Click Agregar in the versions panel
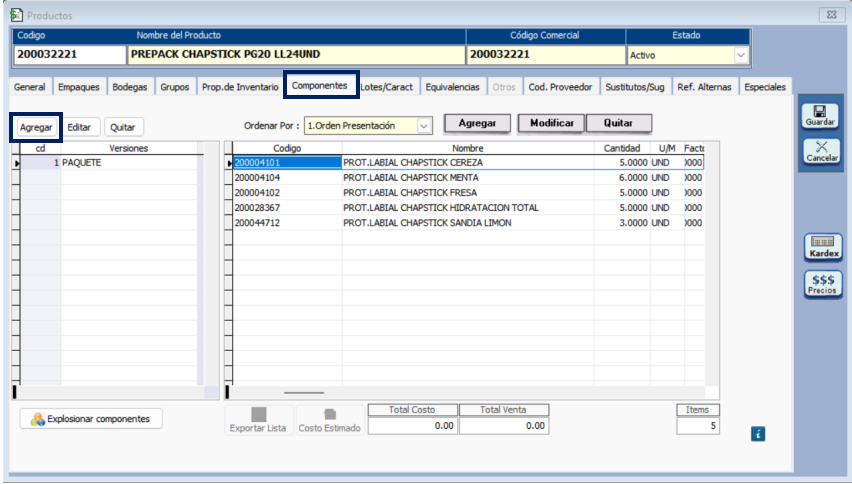Viewport: 852px width, 484px height. [x=36, y=127]
